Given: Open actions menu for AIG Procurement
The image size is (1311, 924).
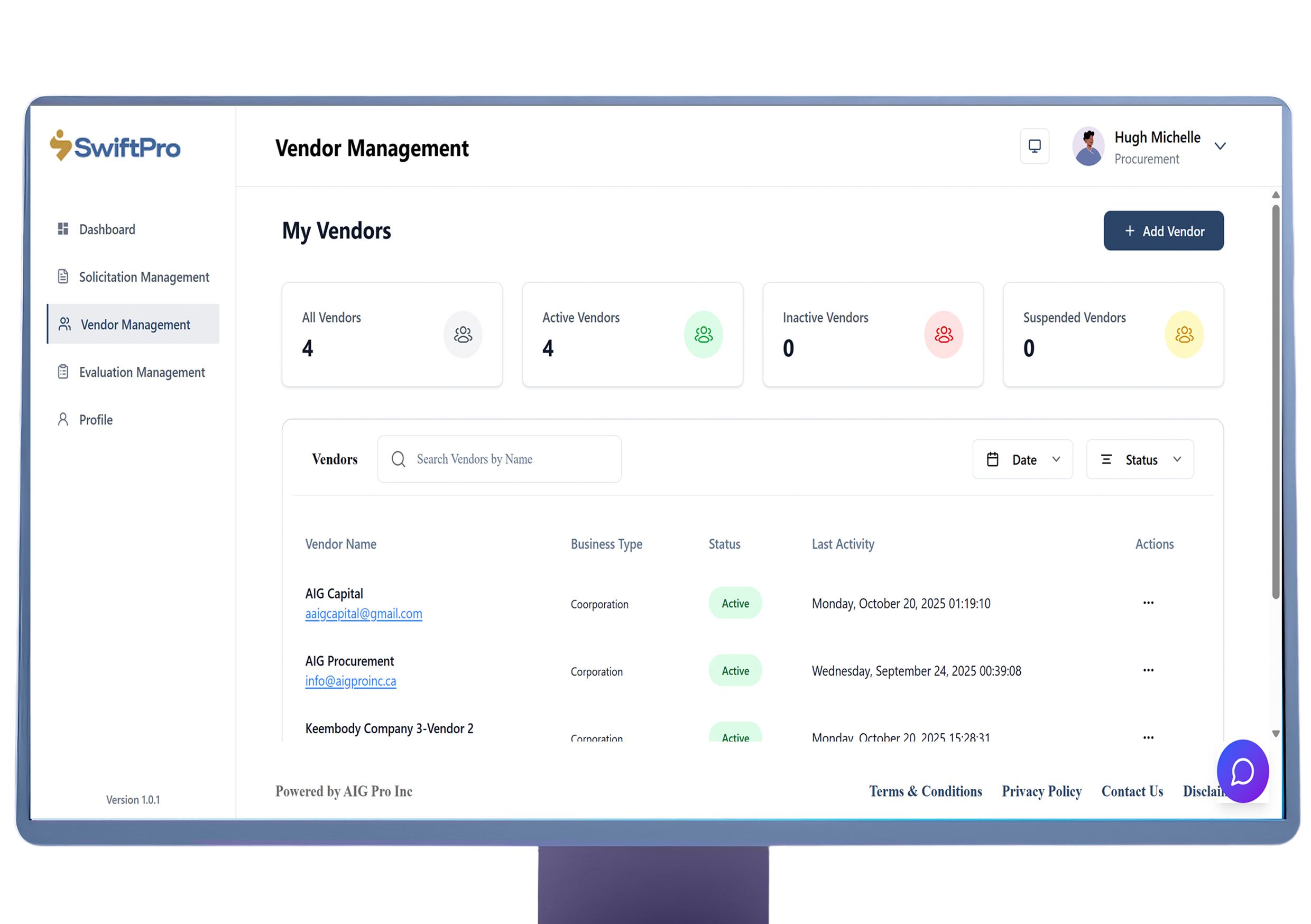Looking at the screenshot, I should pyautogui.click(x=1148, y=670).
